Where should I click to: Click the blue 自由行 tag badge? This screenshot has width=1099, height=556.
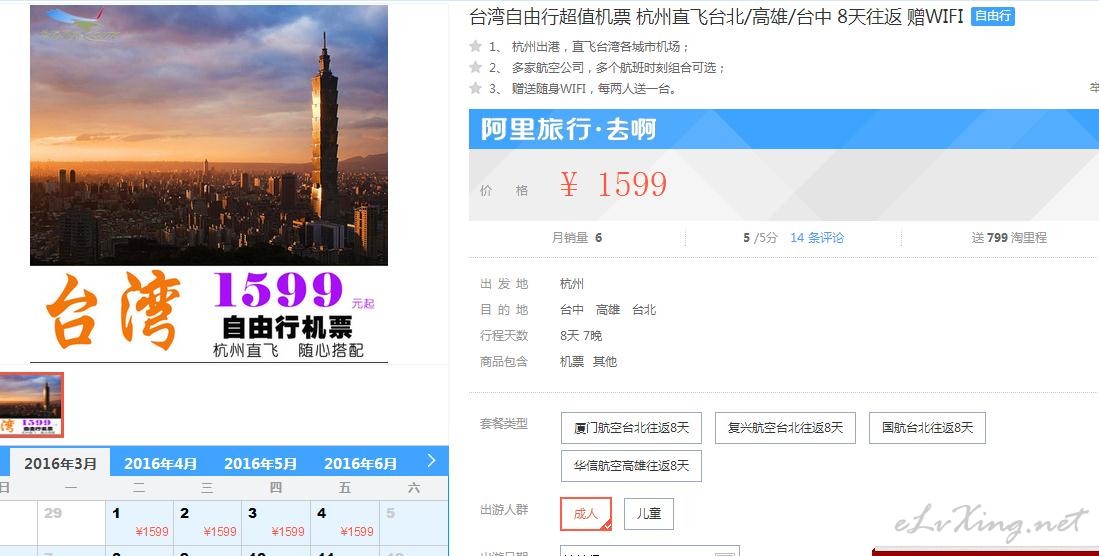pyautogui.click(x=992, y=16)
